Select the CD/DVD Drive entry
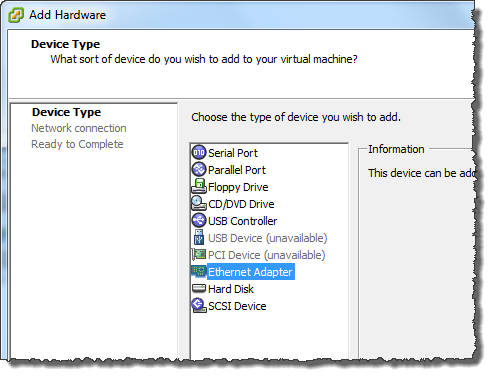 pos(241,204)
